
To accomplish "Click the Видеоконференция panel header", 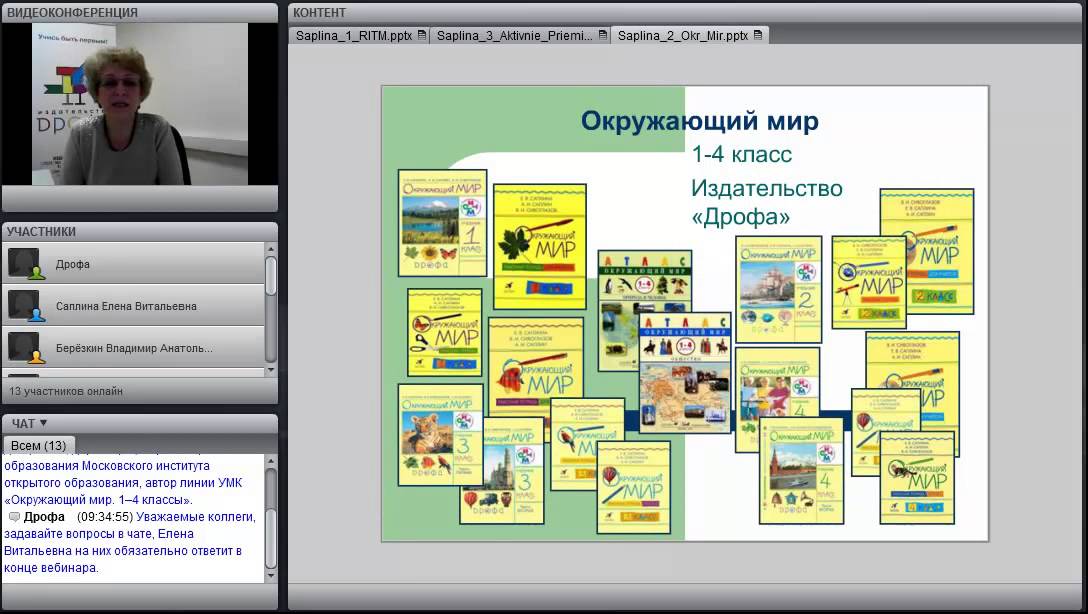I will [139, 12].
